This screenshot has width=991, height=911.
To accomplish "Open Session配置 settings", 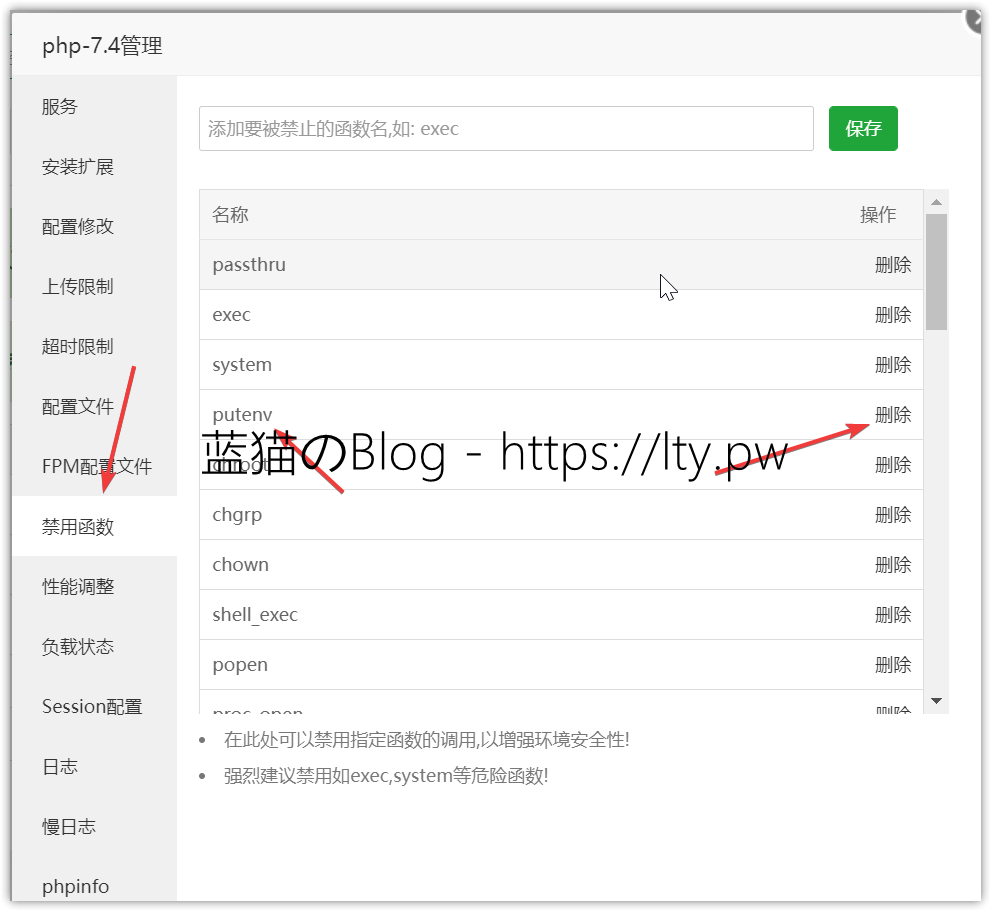I will pyautogui.click(x=92, y=707).
